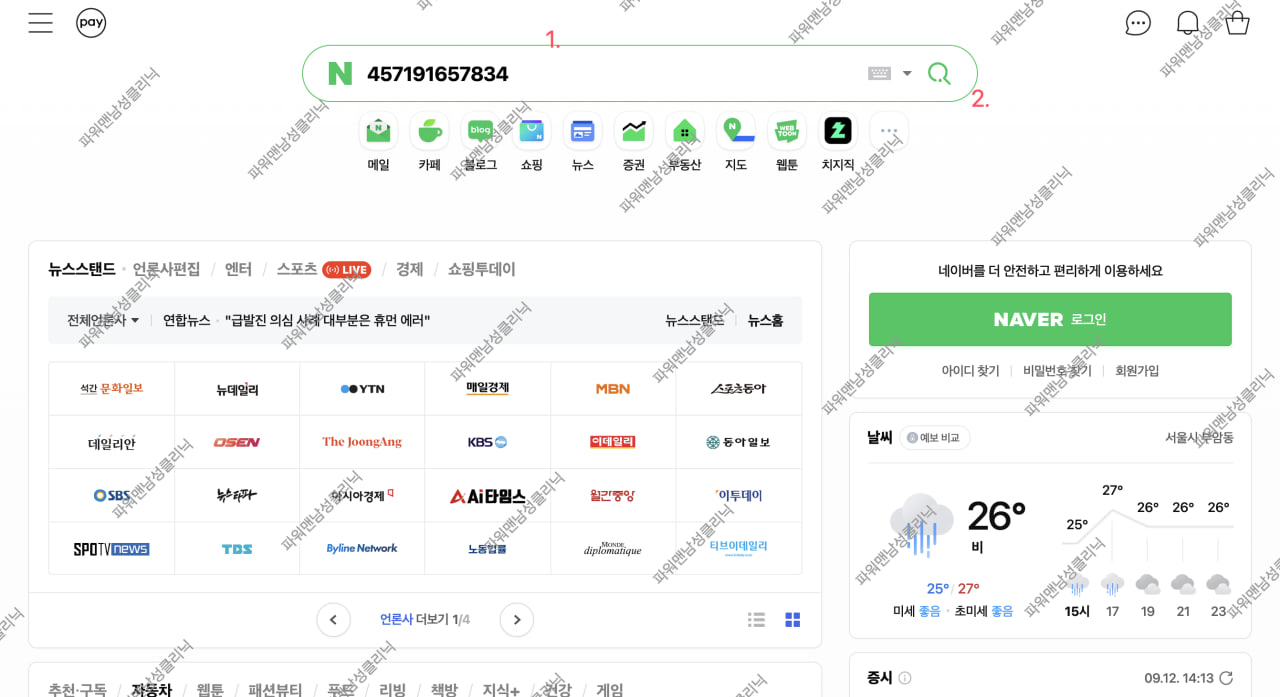Switch news panel to grid view
1280x697 pixels.
click(793, 620)
